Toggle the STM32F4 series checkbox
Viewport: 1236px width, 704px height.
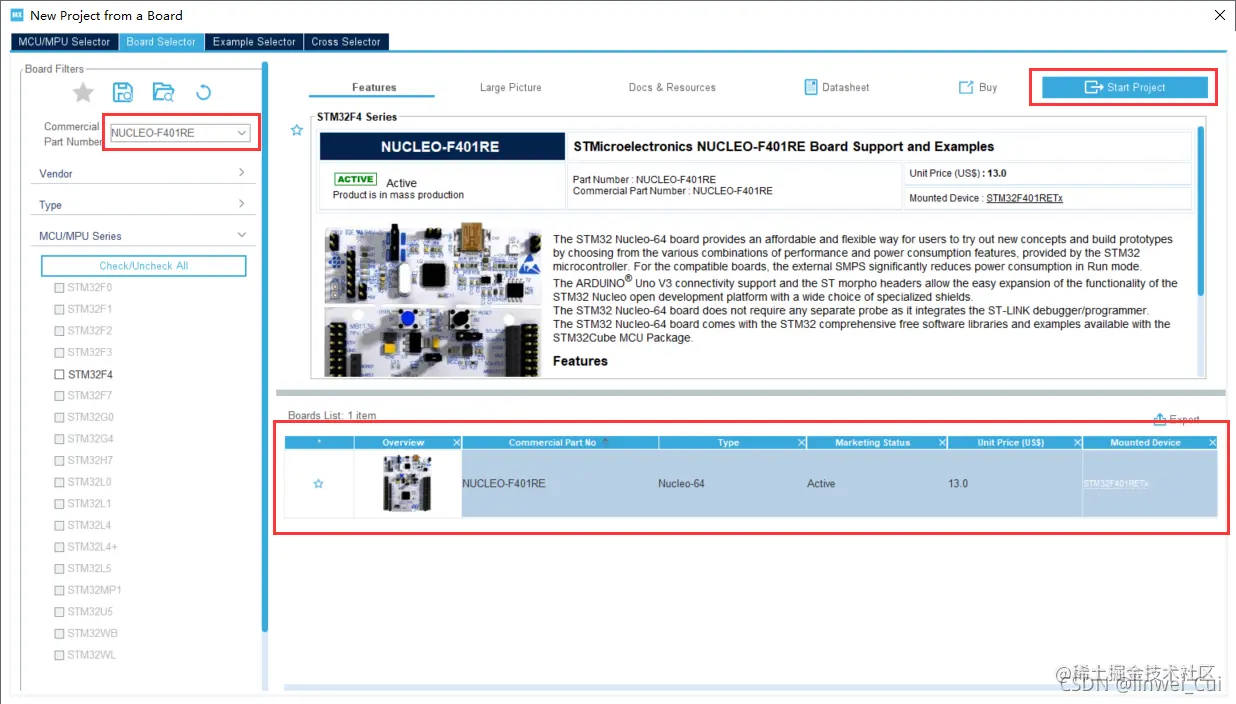59,375
